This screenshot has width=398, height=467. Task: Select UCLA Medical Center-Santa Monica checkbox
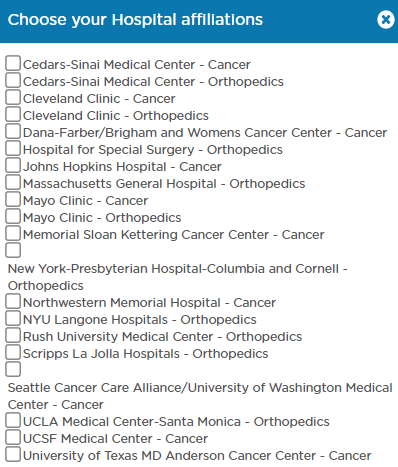(x=13, y=420)
